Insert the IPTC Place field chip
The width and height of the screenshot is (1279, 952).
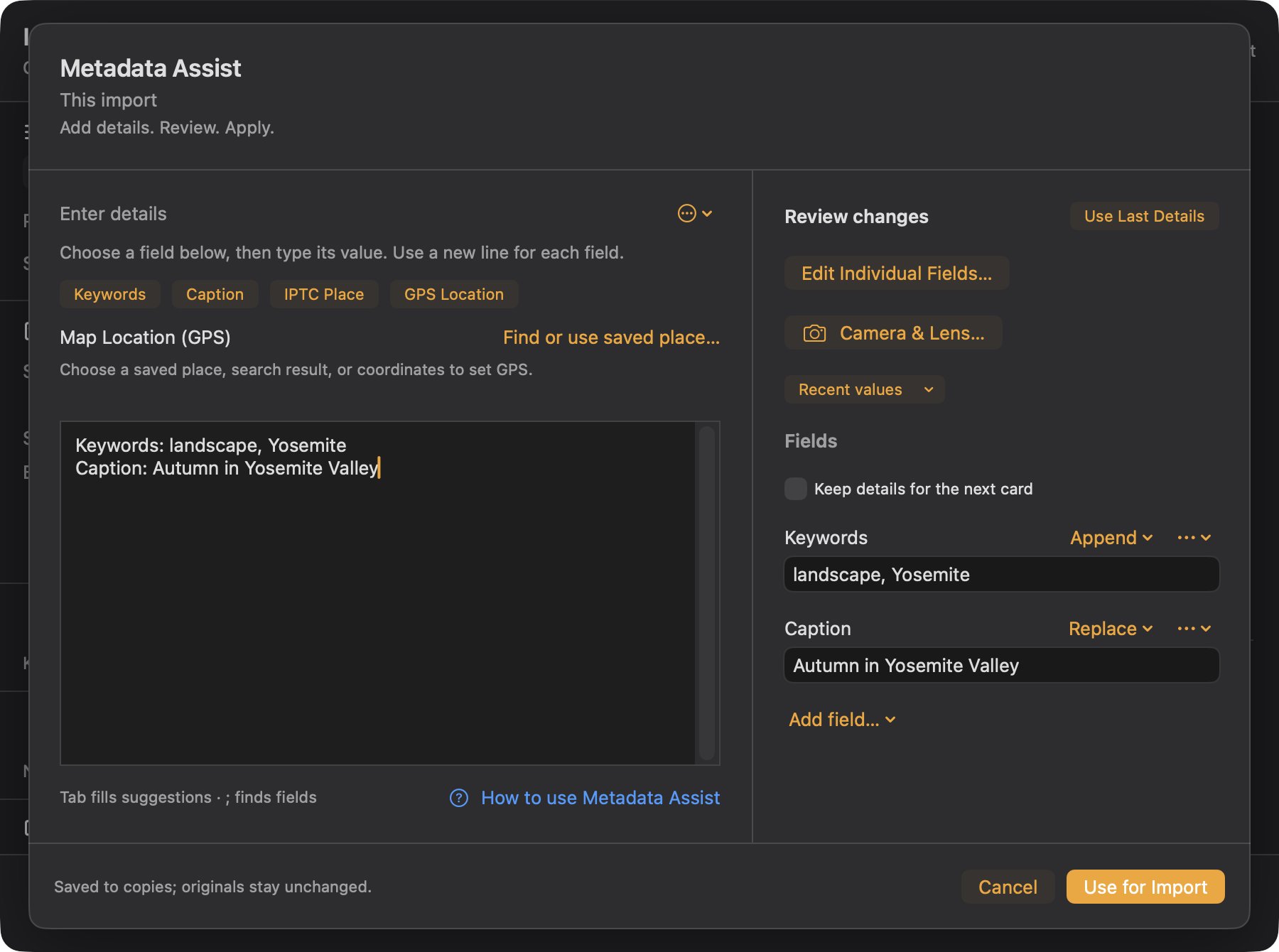pos(324,294)
